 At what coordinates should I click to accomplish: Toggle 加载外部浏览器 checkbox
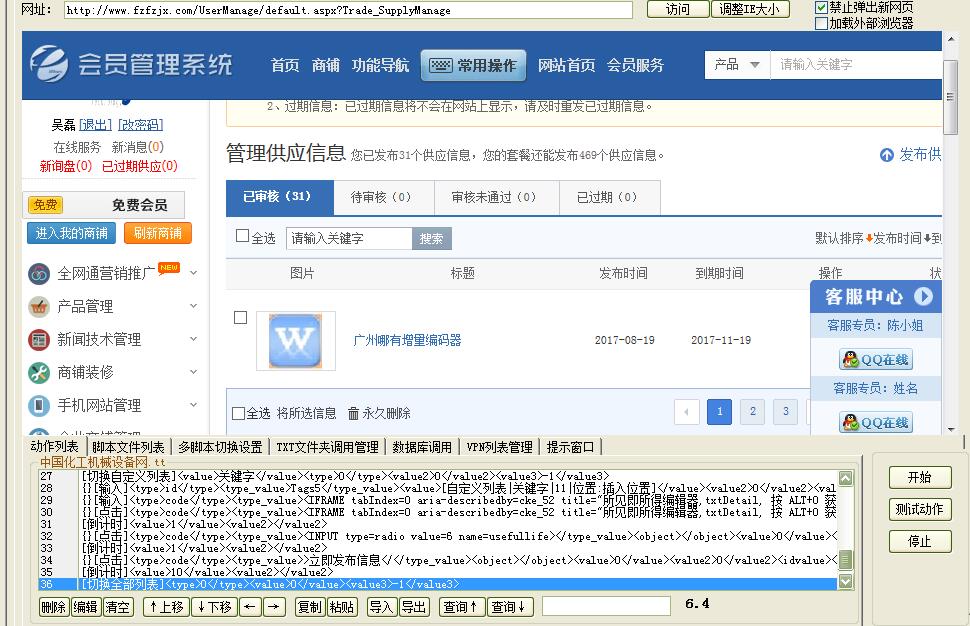click(x=822, y=24)
